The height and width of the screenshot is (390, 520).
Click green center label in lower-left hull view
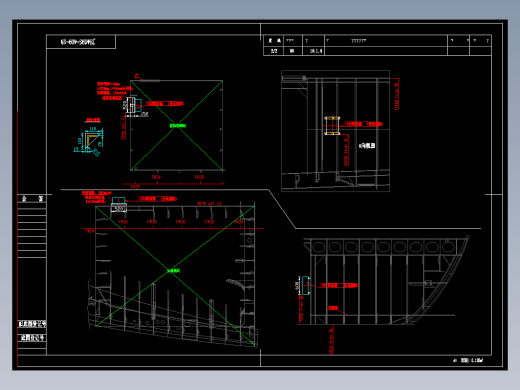point(173,271)
